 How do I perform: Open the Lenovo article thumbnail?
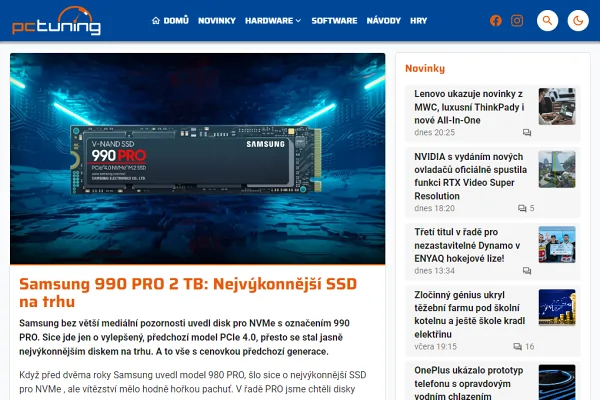(557, 106)
